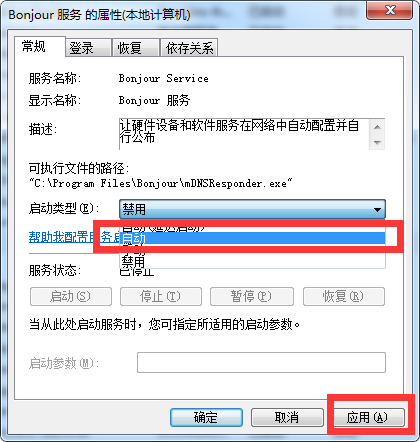The image size is (420, 442).
Task: Apply changes with the 应用(A) button
Action: click(369, 417)
